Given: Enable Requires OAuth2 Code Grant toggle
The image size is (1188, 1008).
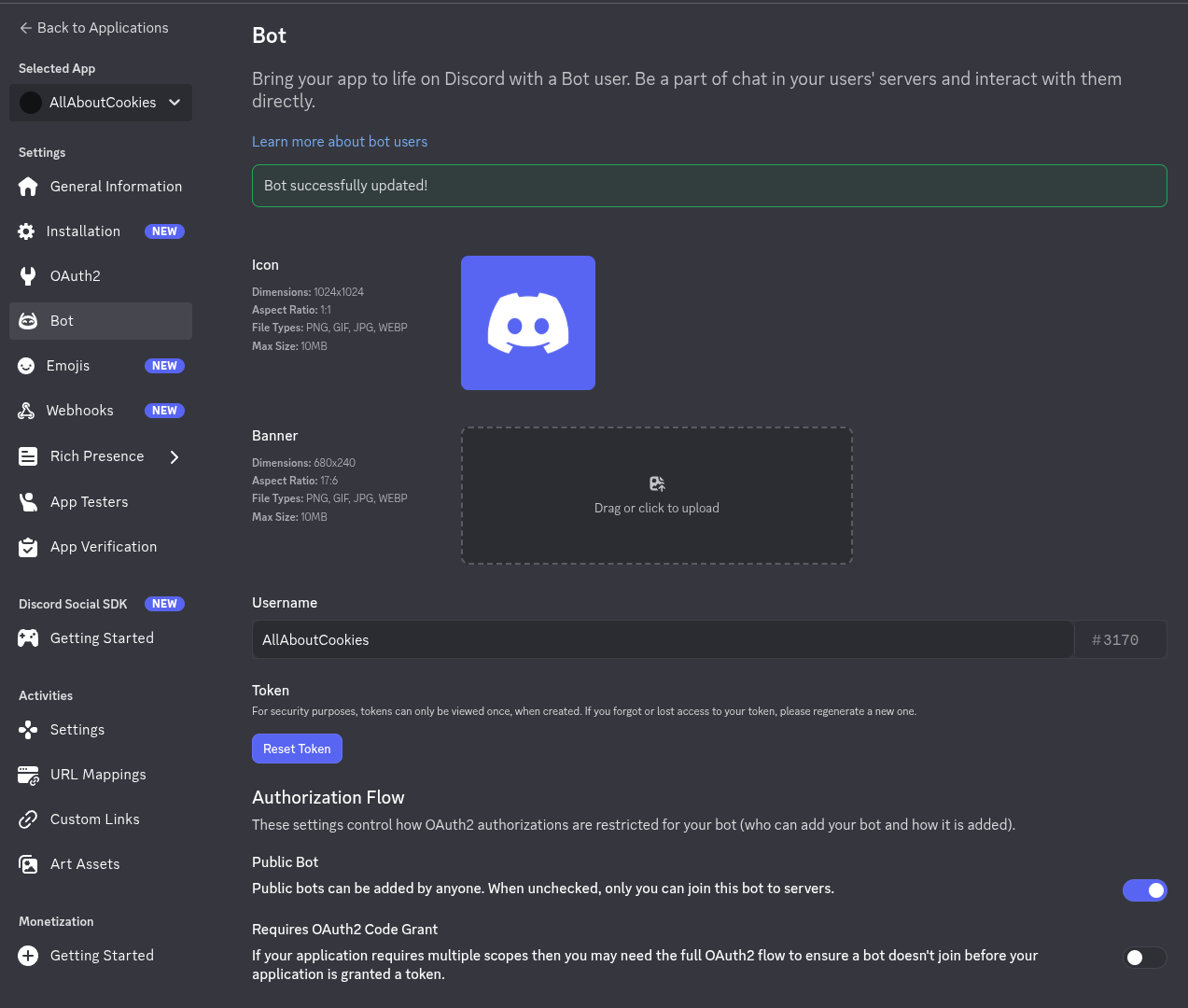Looking at the screenshot, I should [1144, 958].
